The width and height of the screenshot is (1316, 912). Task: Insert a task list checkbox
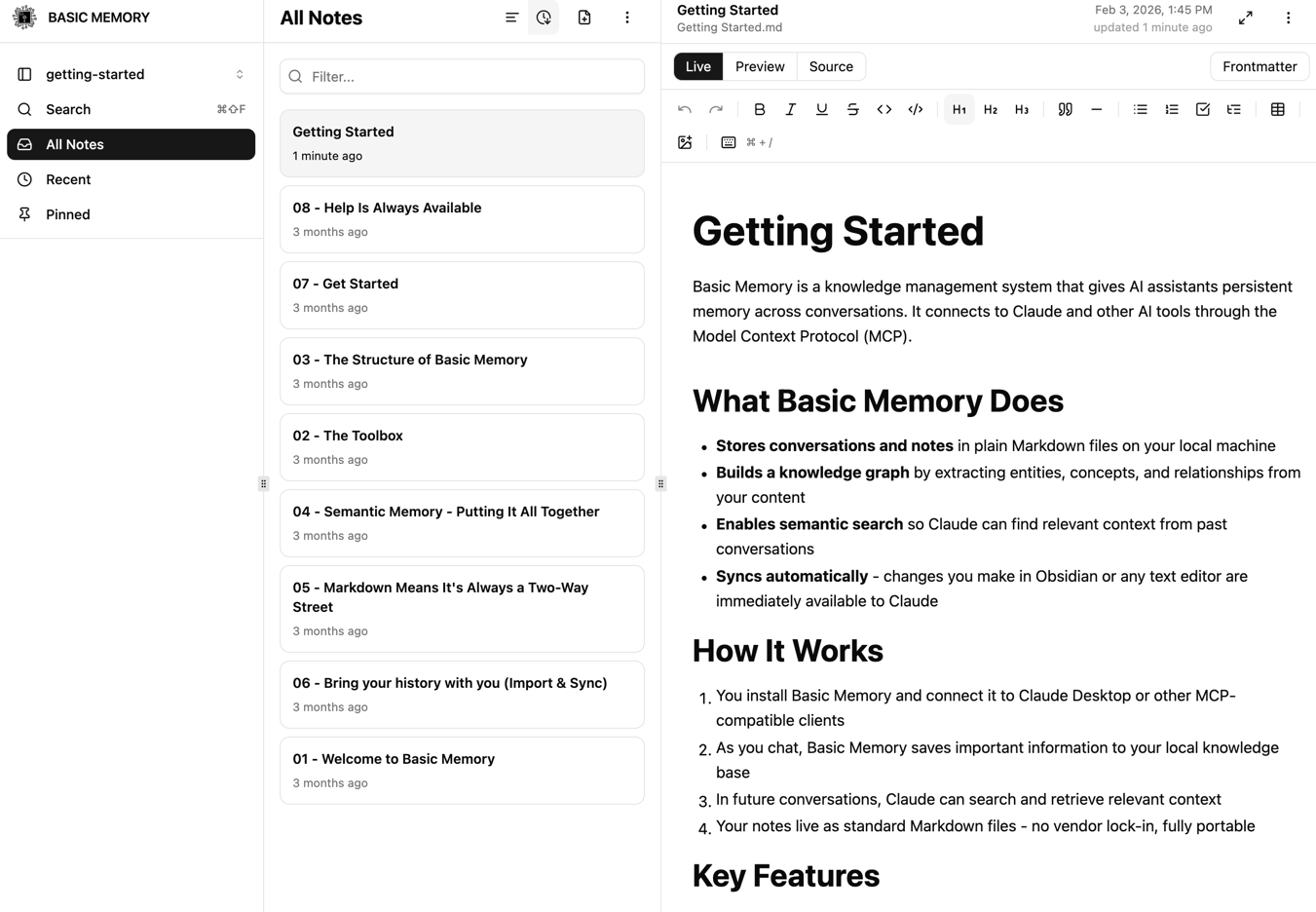1202,109
